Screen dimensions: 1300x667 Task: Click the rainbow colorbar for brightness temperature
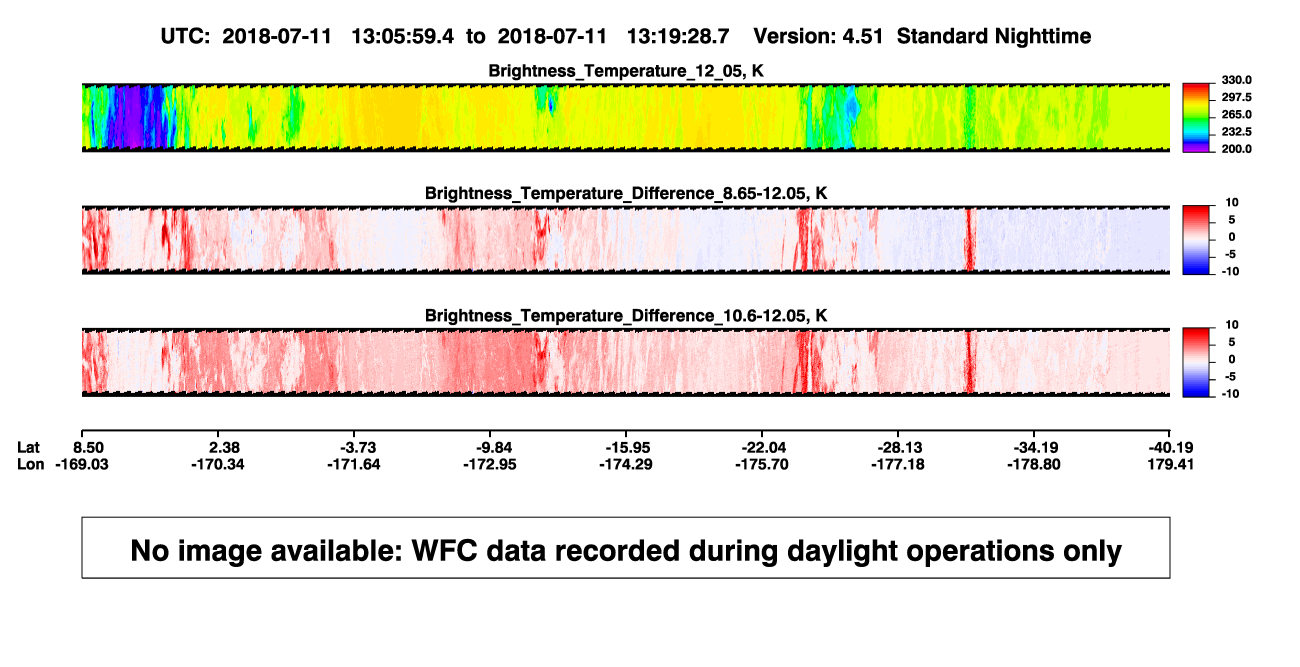coord(1196,117)
